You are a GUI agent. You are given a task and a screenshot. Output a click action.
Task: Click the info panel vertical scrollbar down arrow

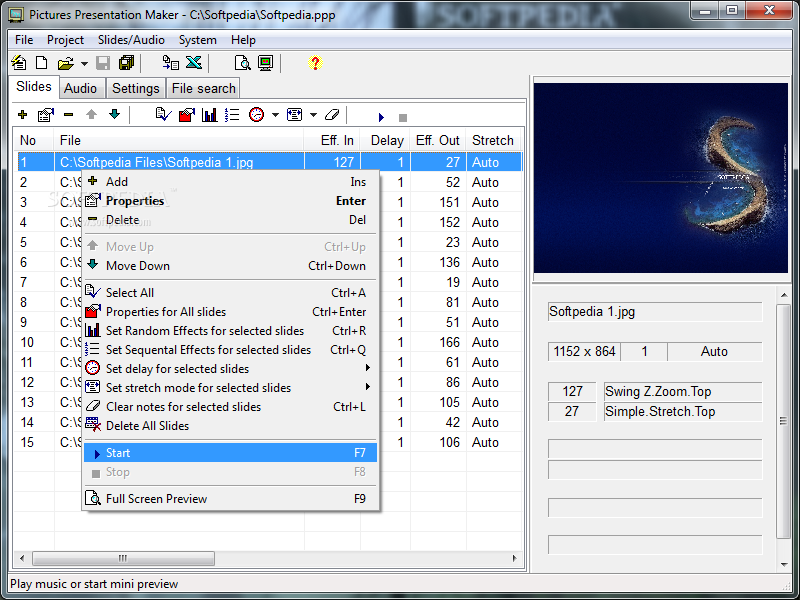tap(784, 565)
